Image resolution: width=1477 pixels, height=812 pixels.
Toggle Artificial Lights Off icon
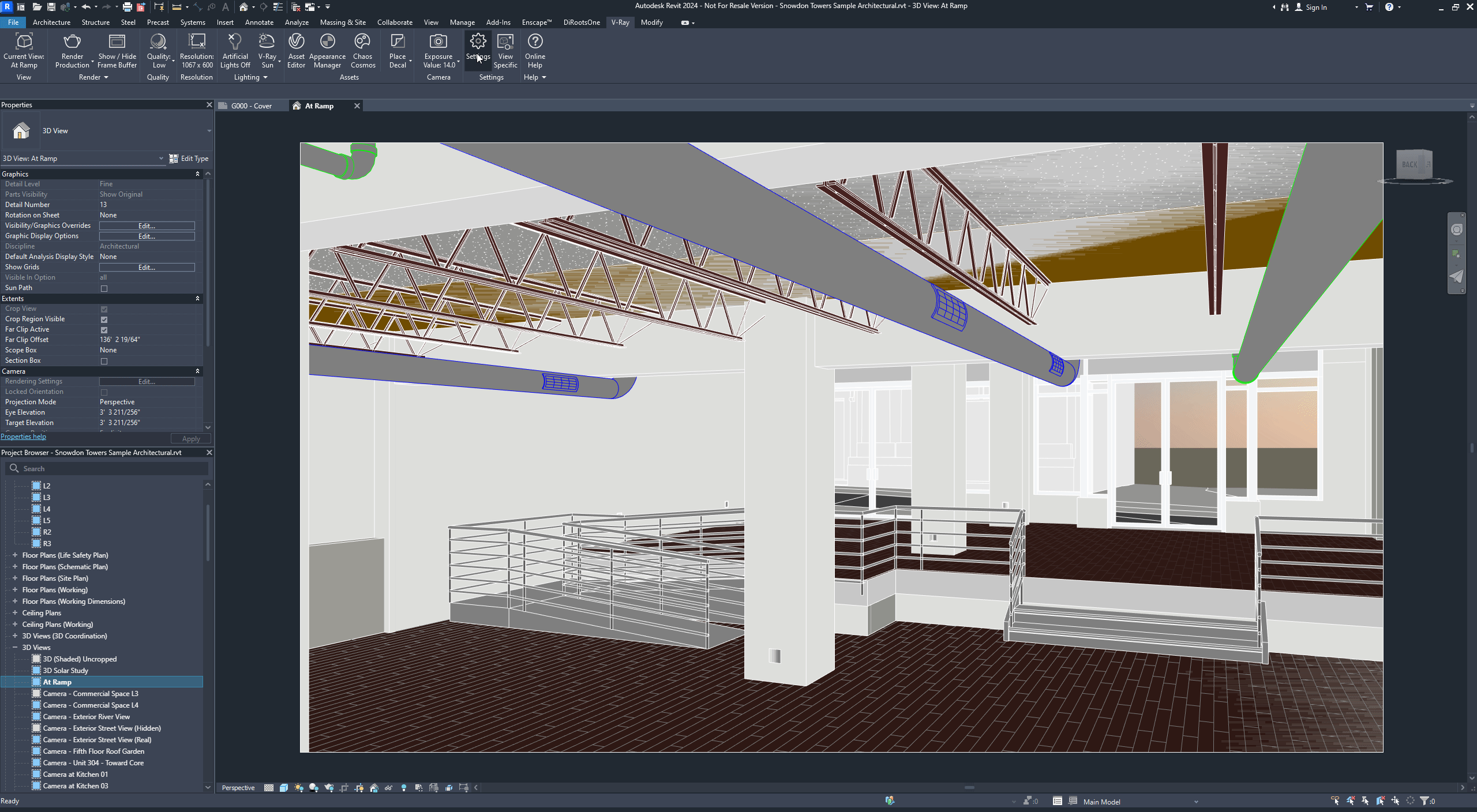235,42
